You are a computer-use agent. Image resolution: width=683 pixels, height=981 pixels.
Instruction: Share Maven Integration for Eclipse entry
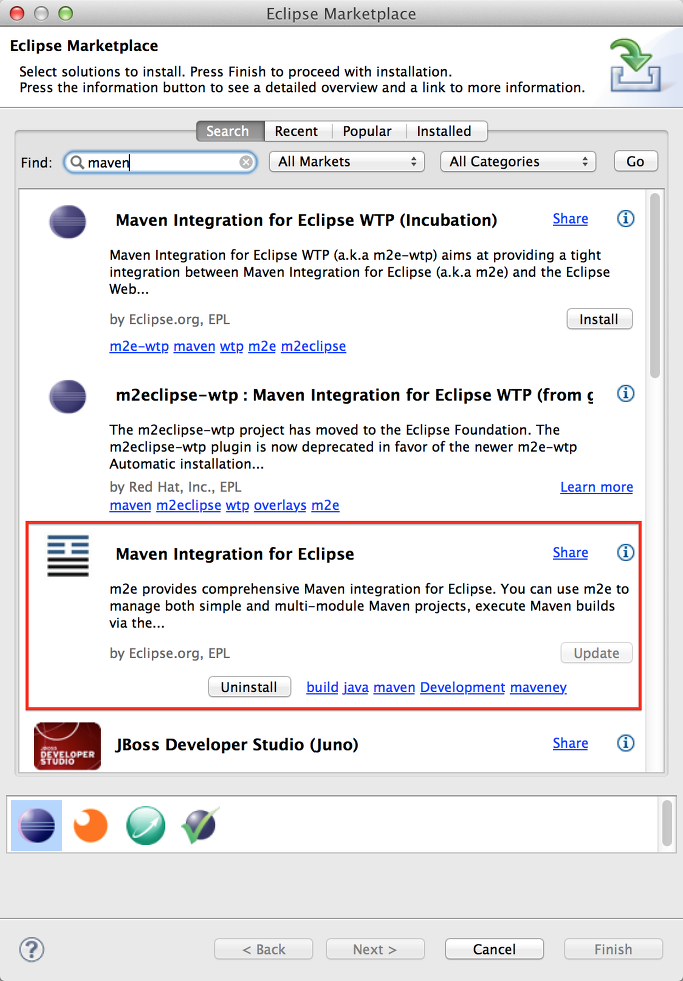point(570,553)
